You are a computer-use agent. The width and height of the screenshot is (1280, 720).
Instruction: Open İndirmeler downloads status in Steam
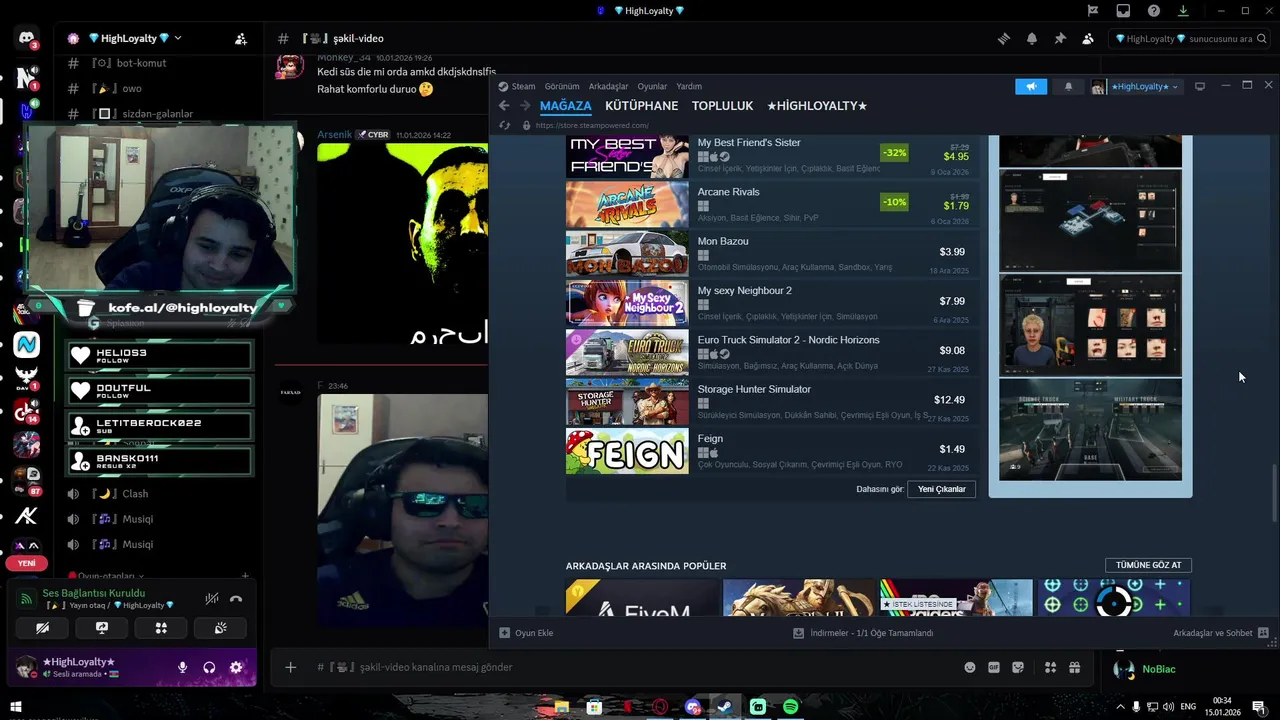863,633
